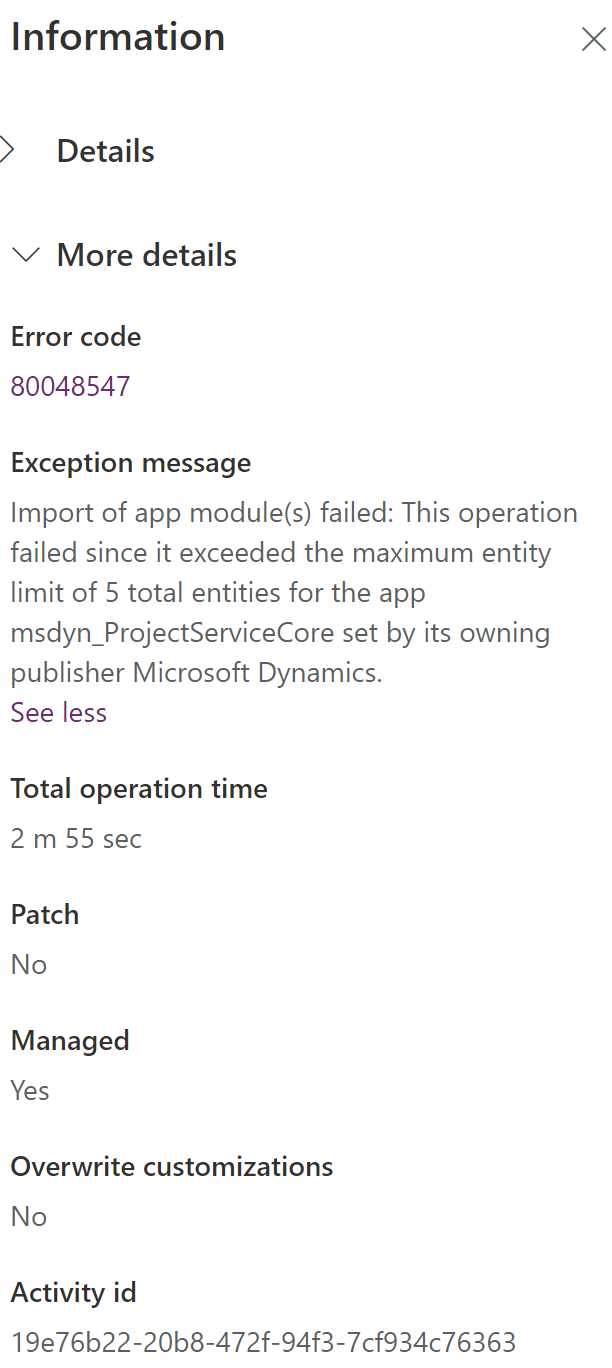Click the See less link
This screenshot has height=1368, width=612.
click(x=58, y=712)
